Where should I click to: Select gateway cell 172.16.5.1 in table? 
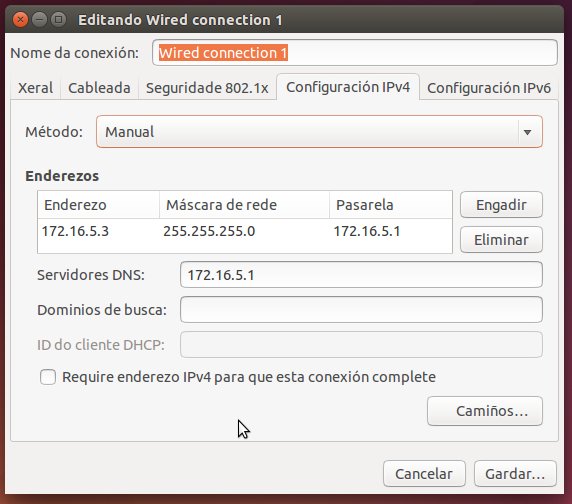(367, 231)
